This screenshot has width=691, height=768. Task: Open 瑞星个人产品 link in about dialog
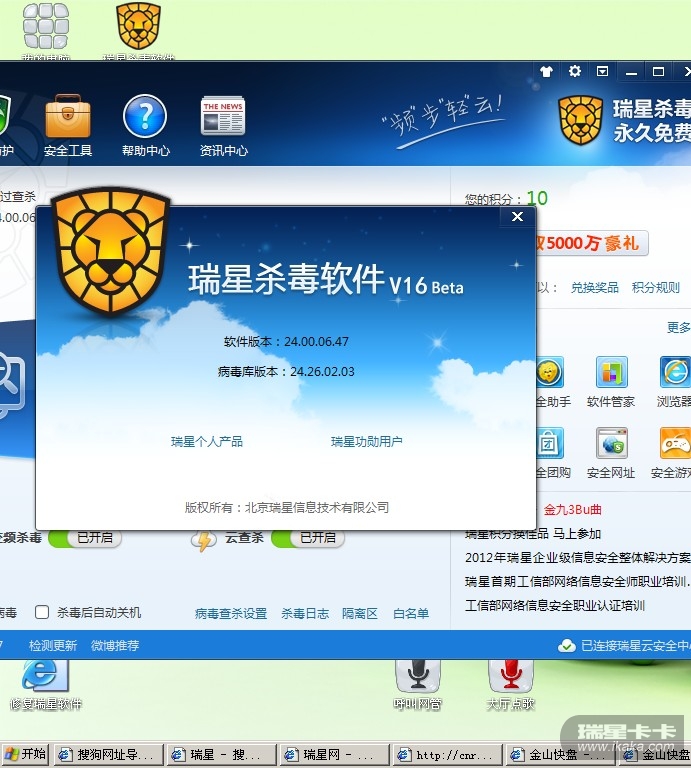(x=207, y=441)
